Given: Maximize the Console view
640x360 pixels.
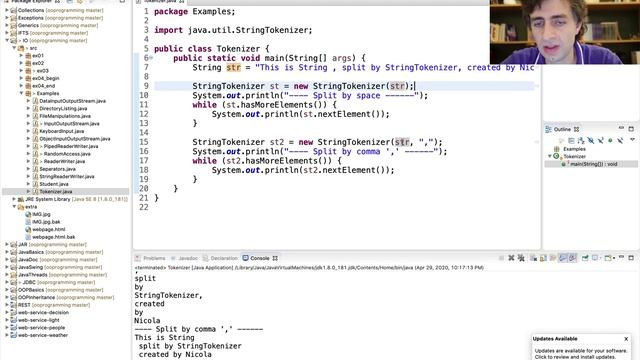Looking at the screenshot, I should tap(631, 258).
